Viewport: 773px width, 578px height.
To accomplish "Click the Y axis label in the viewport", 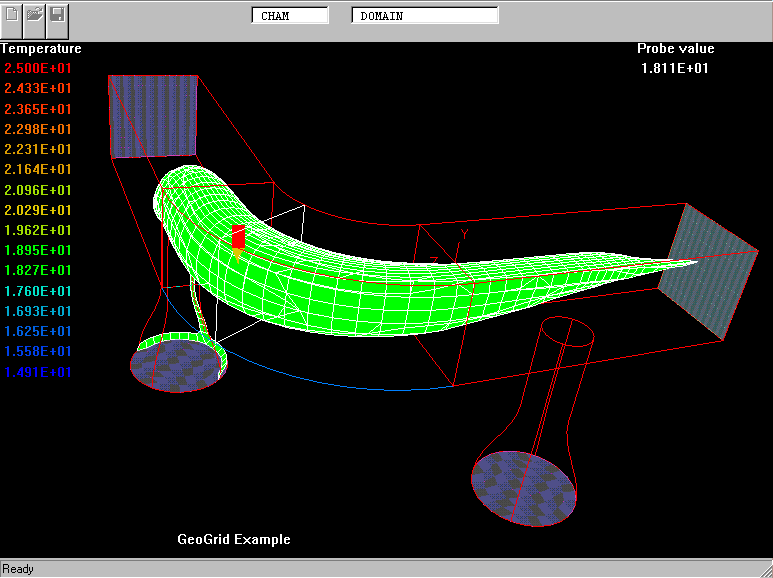I will point(464,234).
